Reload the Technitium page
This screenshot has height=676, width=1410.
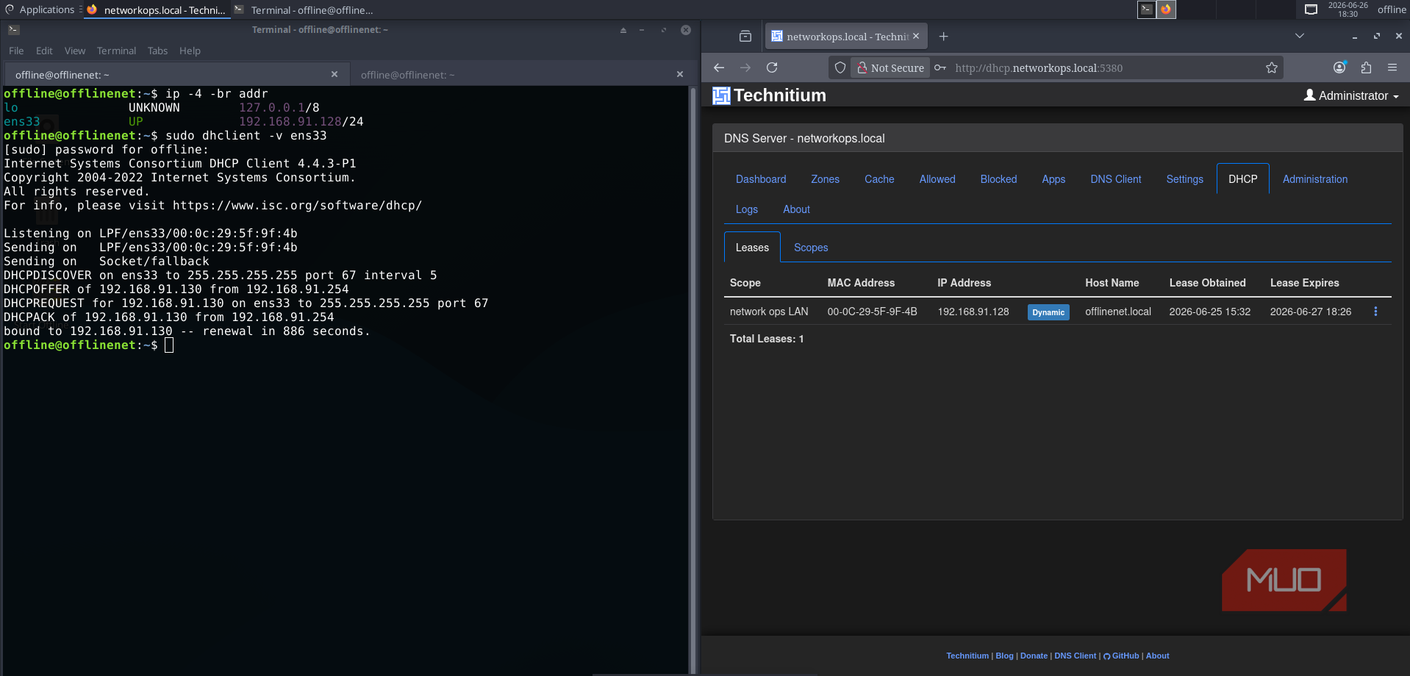coord(772,67)
